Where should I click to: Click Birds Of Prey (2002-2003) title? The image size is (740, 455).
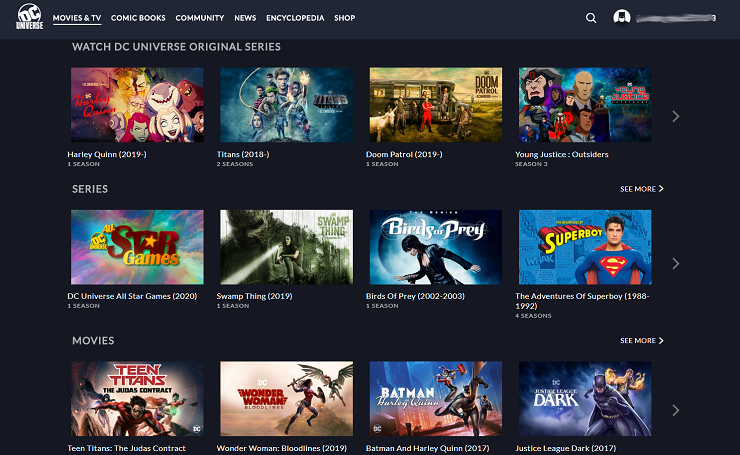(x=415, y=296)
